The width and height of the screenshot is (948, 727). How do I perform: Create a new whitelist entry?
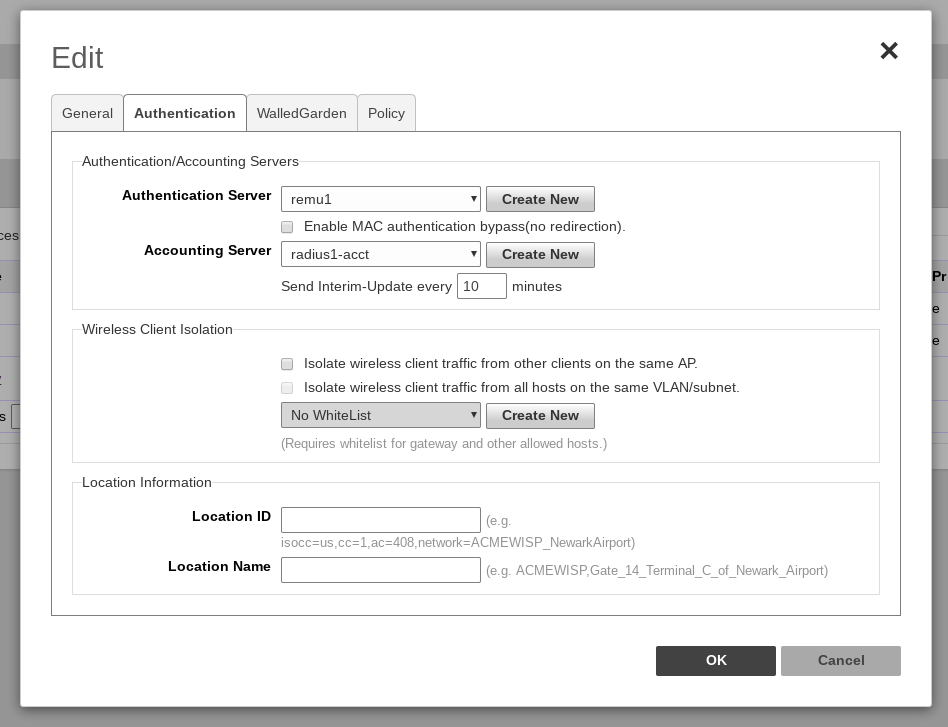(540, 415)
